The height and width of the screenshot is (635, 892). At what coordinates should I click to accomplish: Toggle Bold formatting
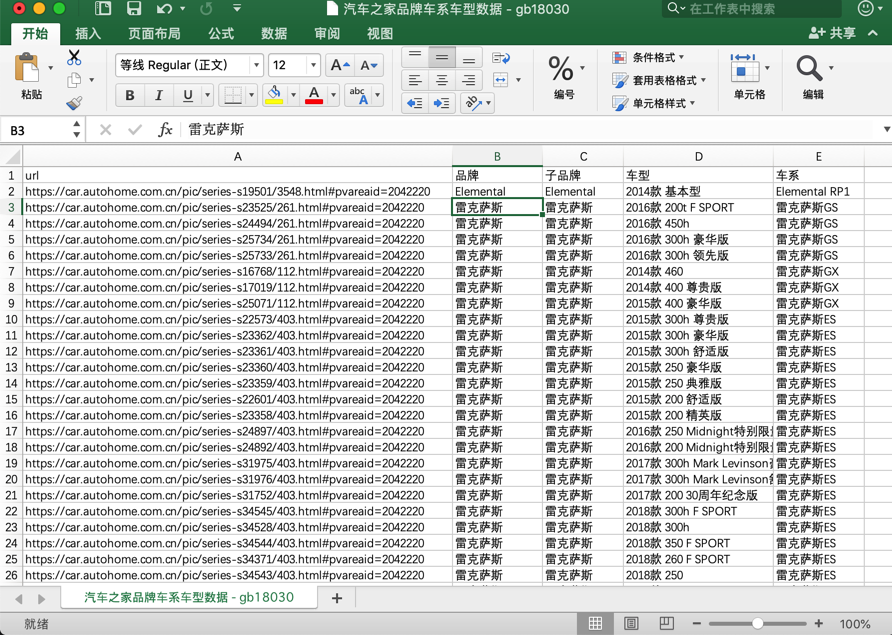130,95
